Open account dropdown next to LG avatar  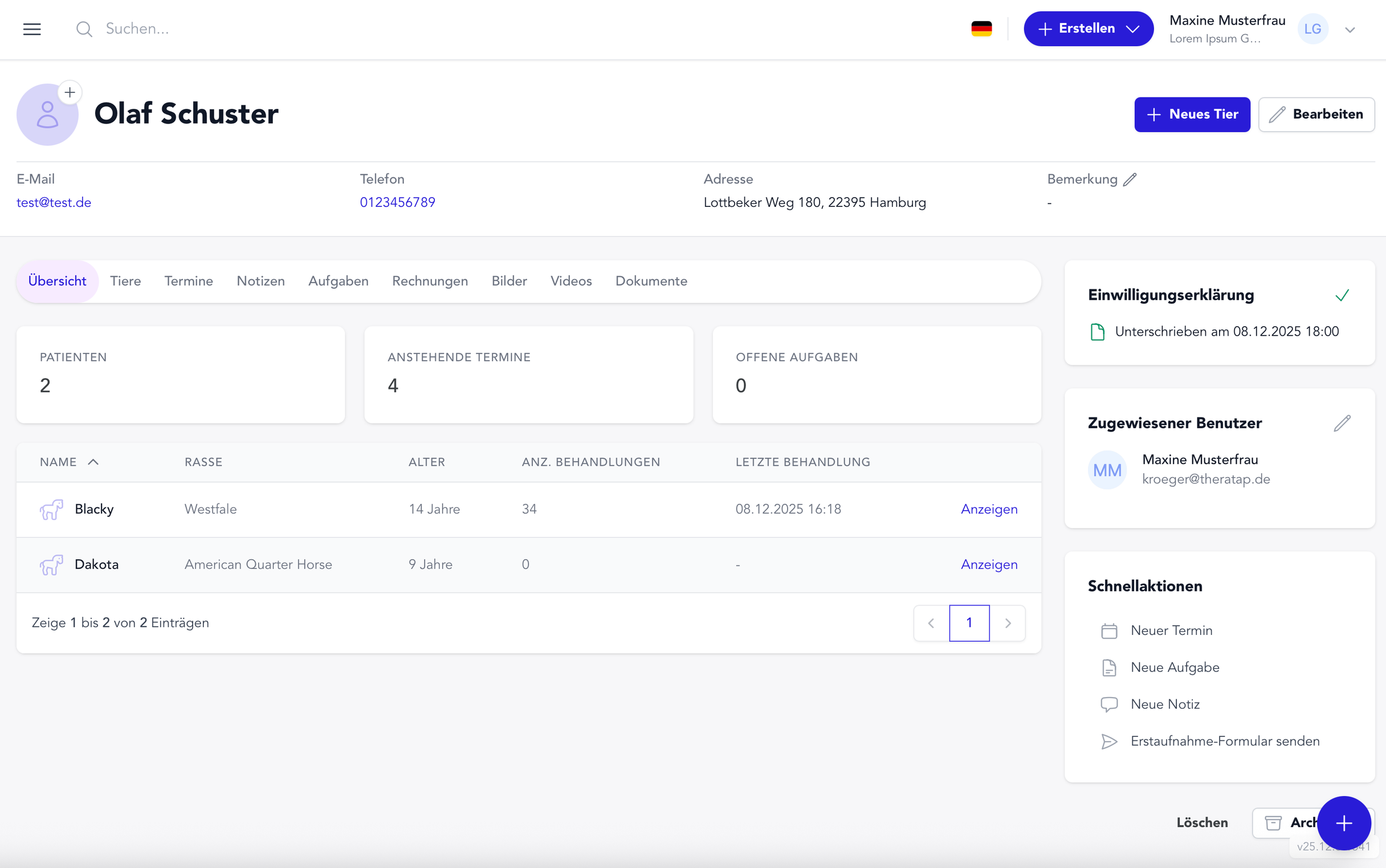[x=1350, y=28]
